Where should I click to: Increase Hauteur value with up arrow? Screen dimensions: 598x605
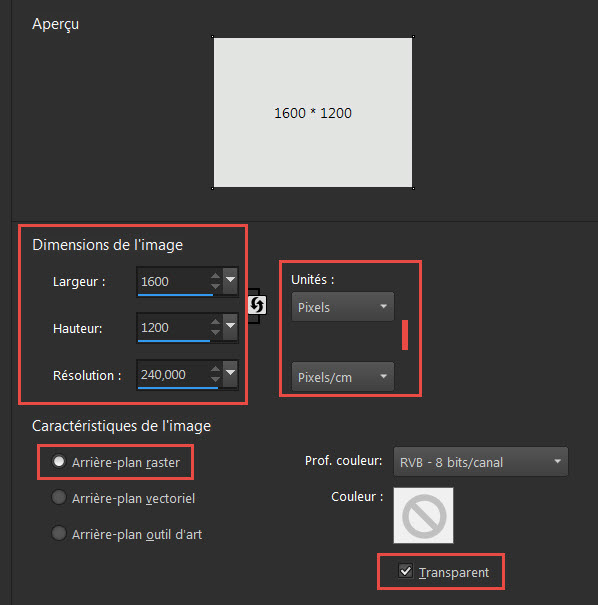[215, 322]
